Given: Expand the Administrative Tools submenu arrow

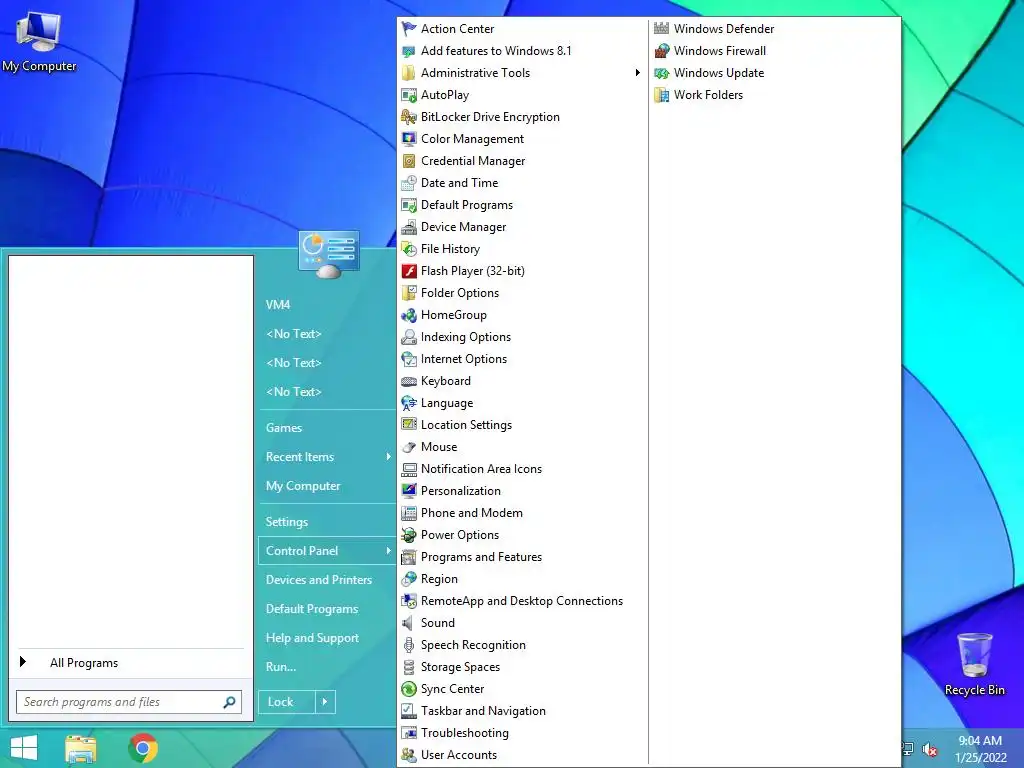Looking at the screenshot, I should (637, 72).
